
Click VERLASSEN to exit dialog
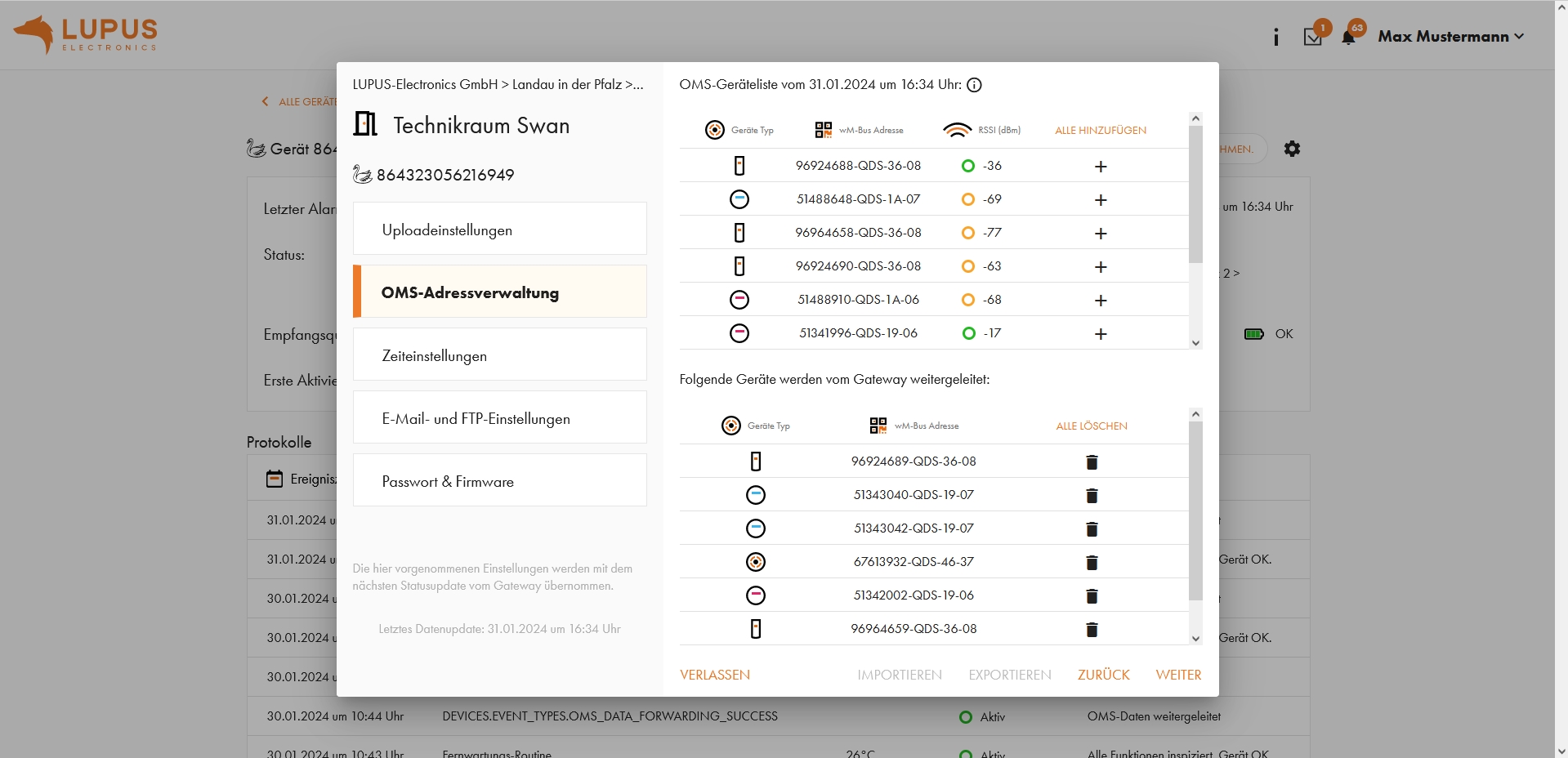pyautogui.click(x=715, y=675)
